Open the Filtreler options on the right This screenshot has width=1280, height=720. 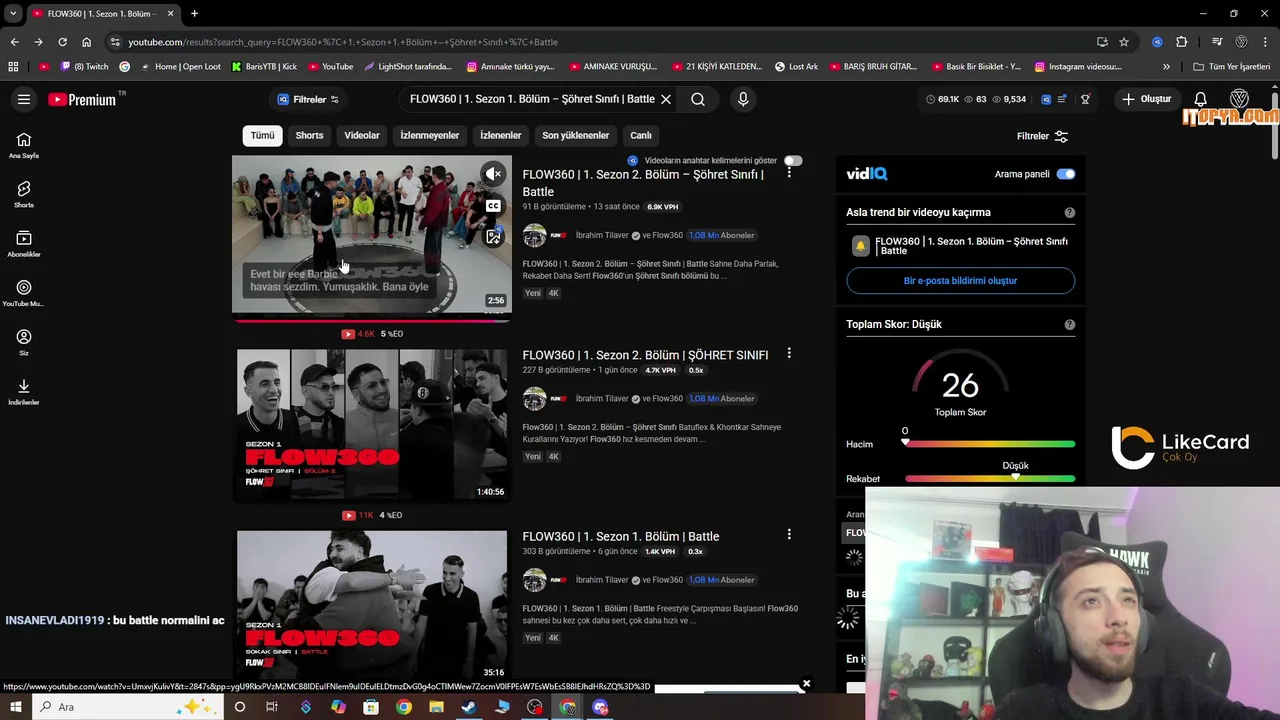coord(1042,136)
